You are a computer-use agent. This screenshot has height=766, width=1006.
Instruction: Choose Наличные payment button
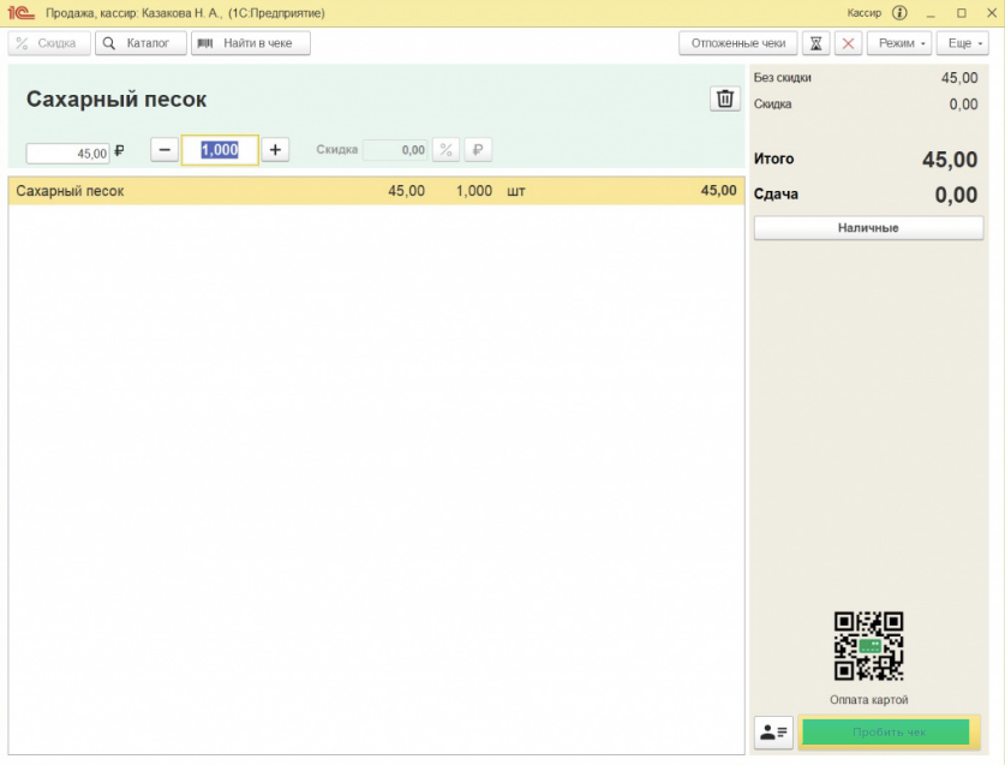click(868, 228)
